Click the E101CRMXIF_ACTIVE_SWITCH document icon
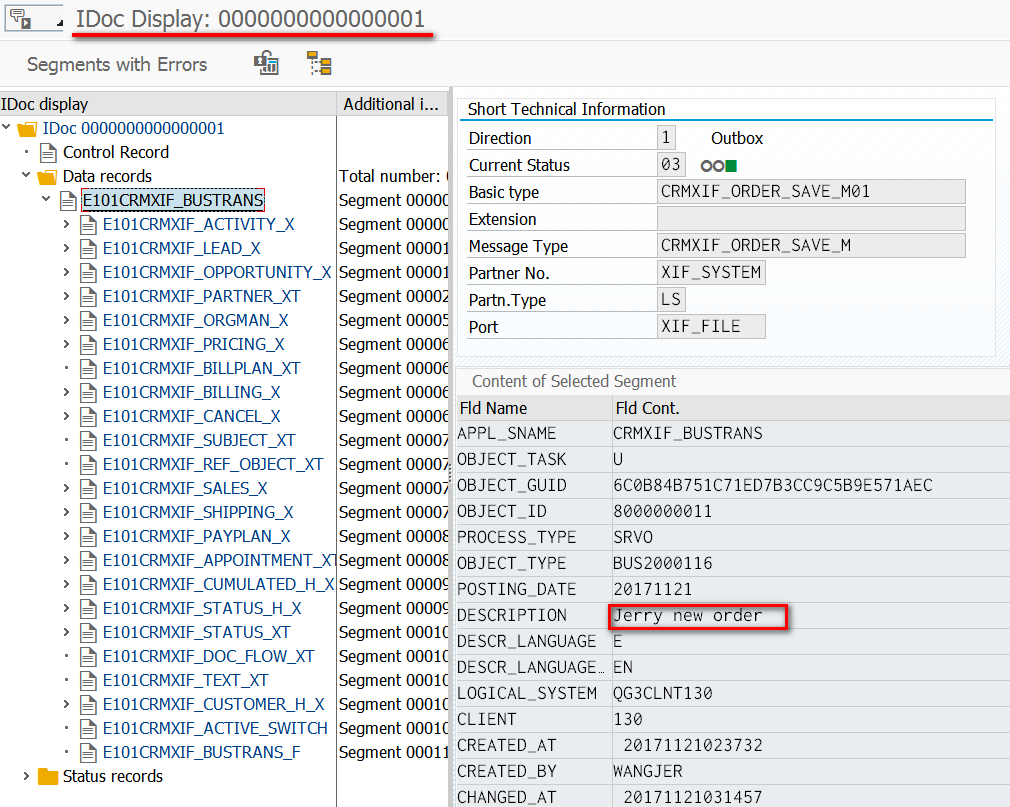The image size is (1010, 807). tap(88, 728)
